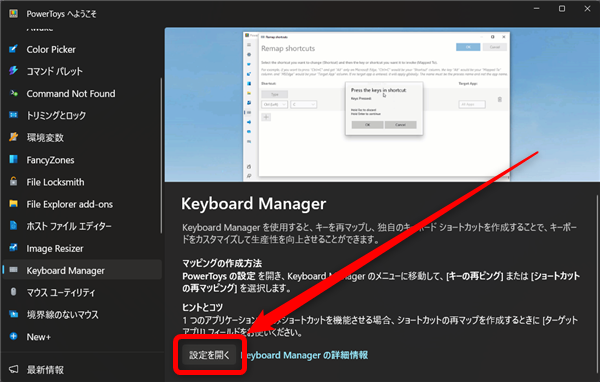Click the 設定を開く button
This screenshot has width=600, height=382.
209,355
